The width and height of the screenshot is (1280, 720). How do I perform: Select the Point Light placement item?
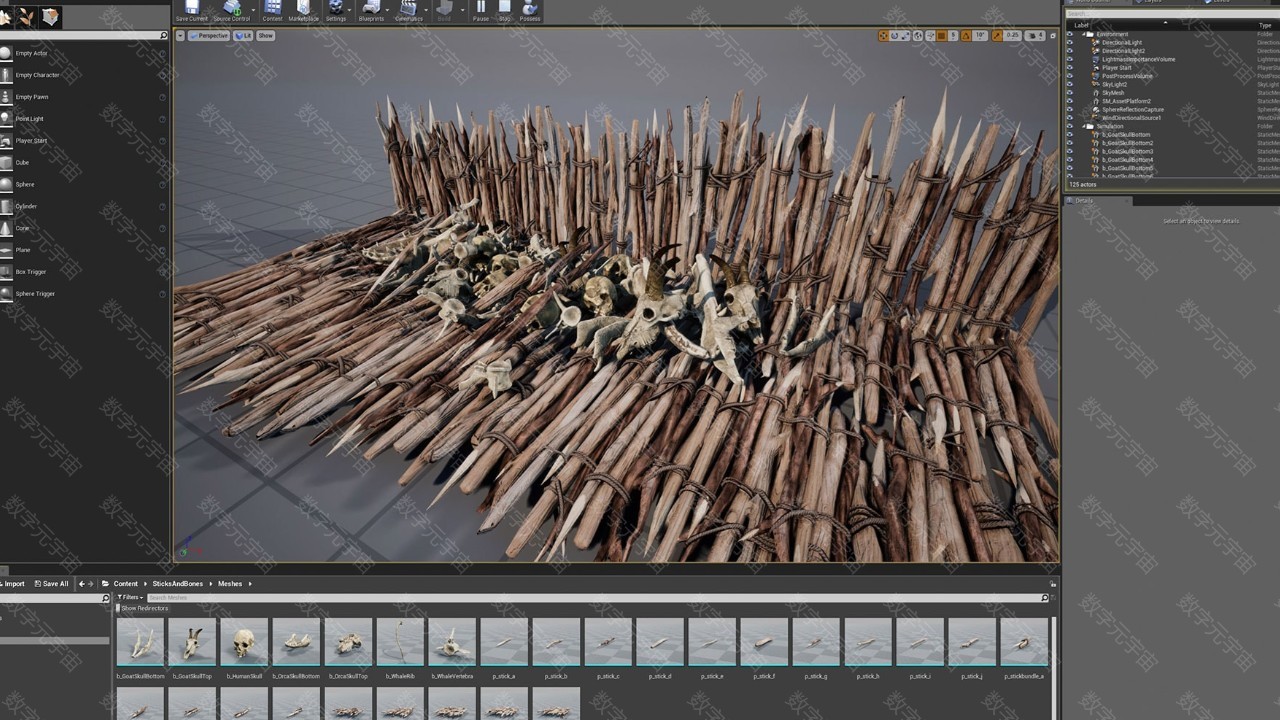tap(84, 119)
